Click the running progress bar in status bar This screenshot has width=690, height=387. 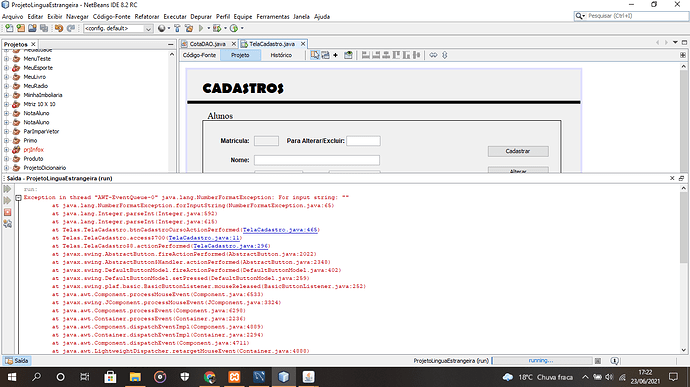(541, 361)
